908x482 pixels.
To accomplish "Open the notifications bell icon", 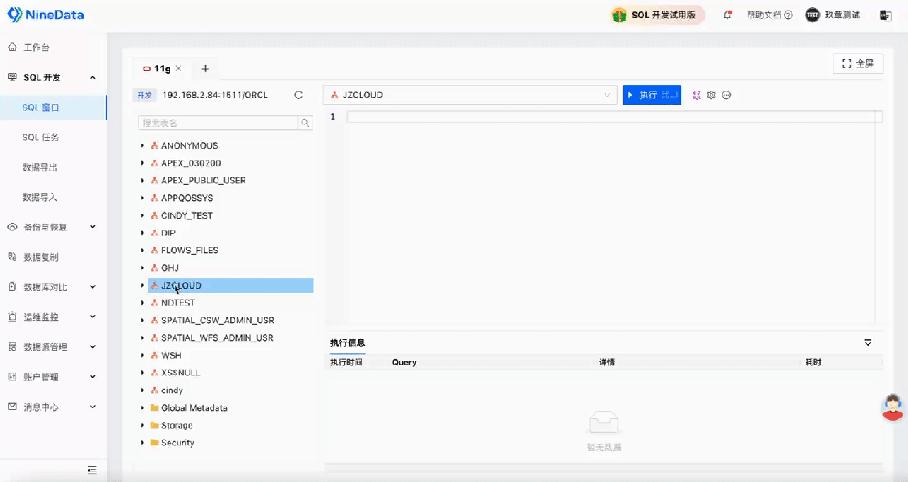I will pyautogui.click(x=727, y=15).
